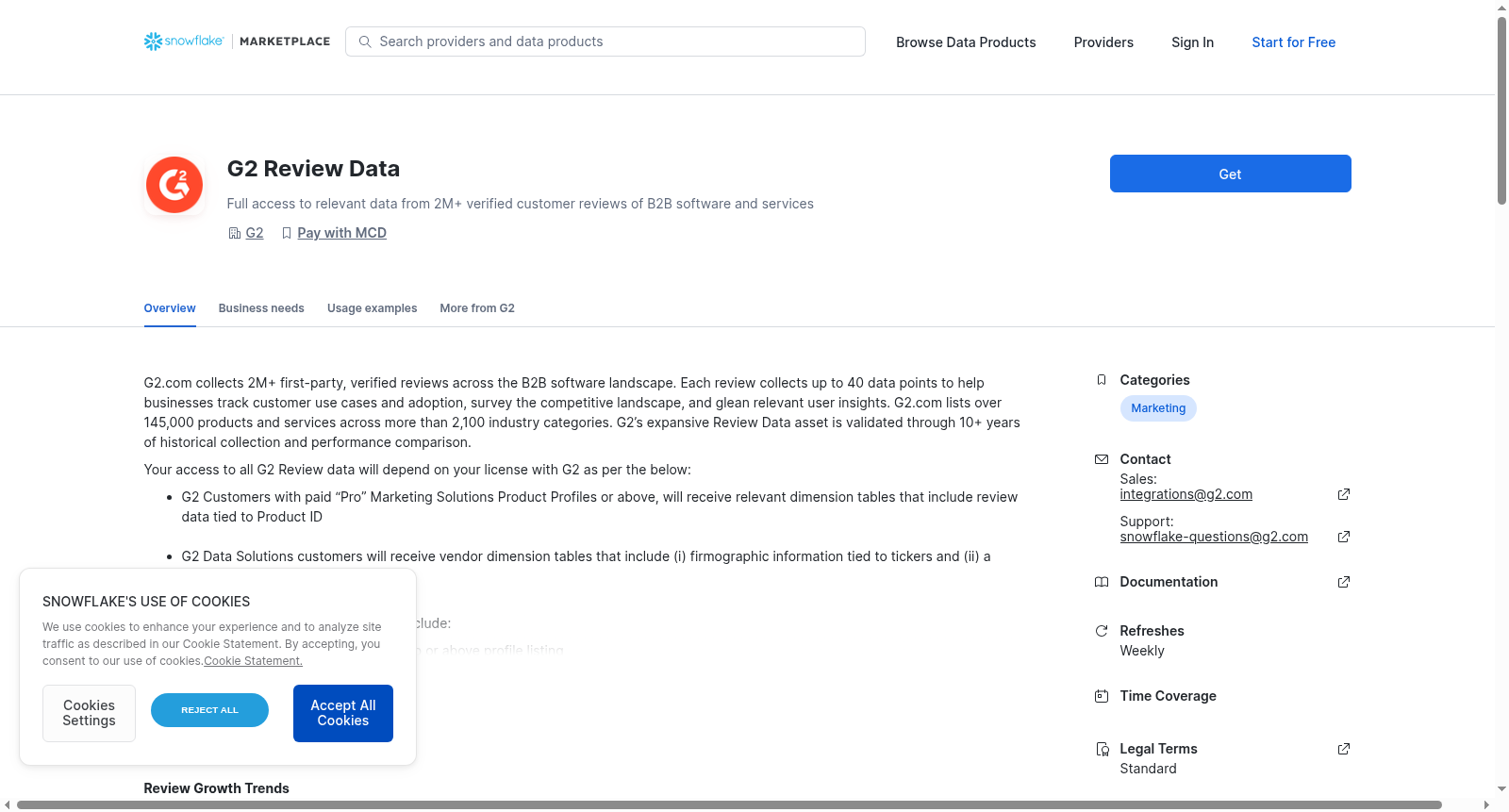Viewport: 1509px width, 812px height.
Task: Open the Legal Terms external link icon
Action: click(1344, 749)
